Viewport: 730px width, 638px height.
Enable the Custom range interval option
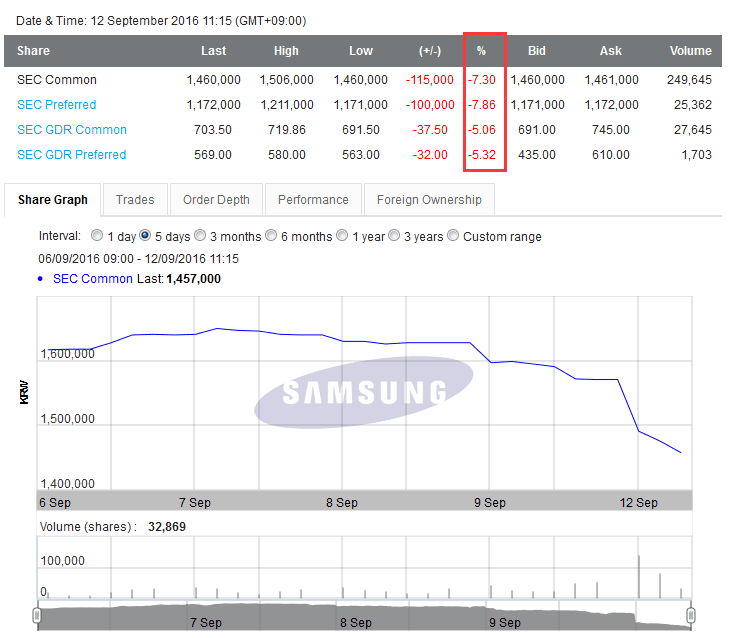454,237
